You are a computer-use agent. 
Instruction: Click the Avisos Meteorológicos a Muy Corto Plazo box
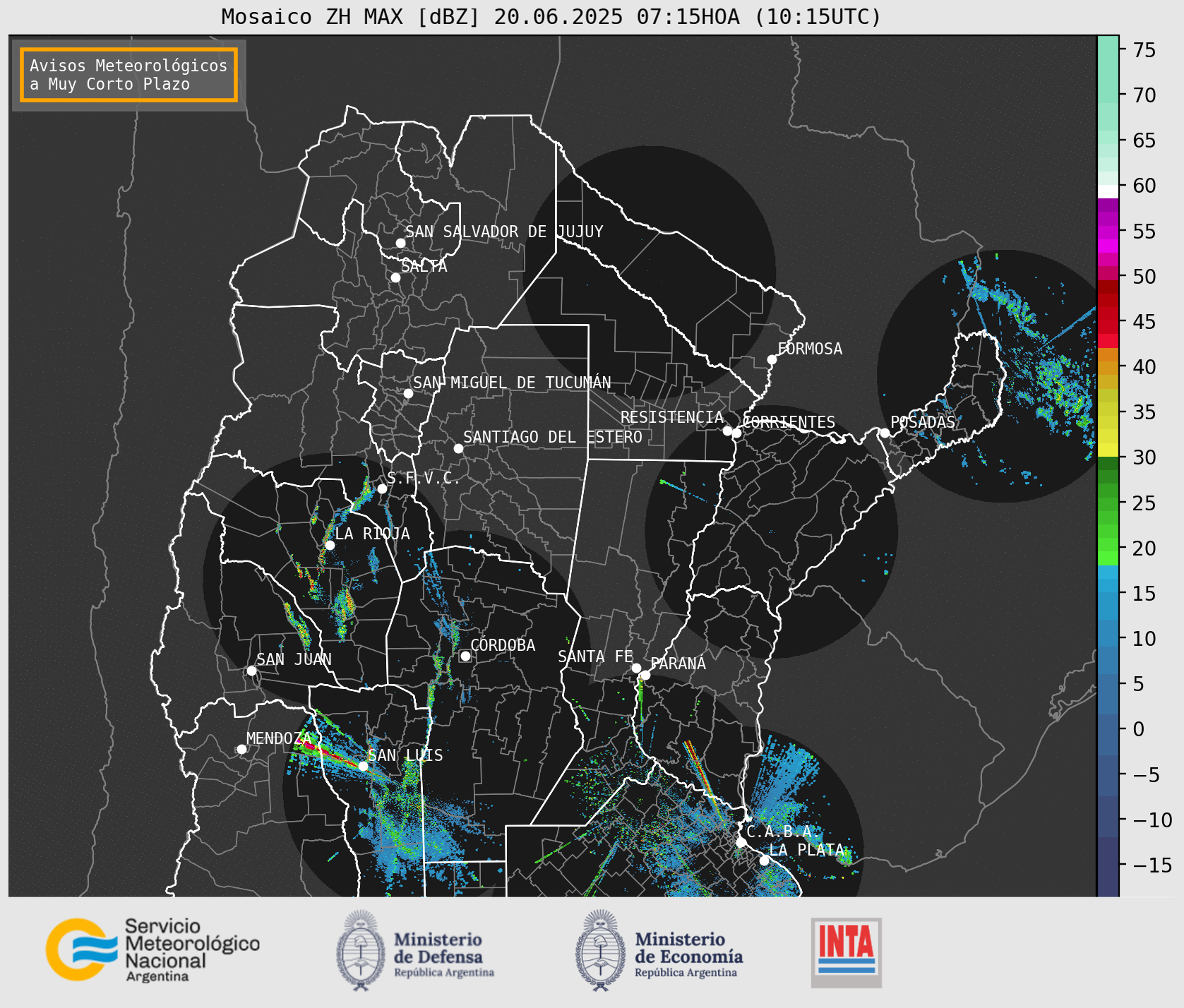(128, 75)
